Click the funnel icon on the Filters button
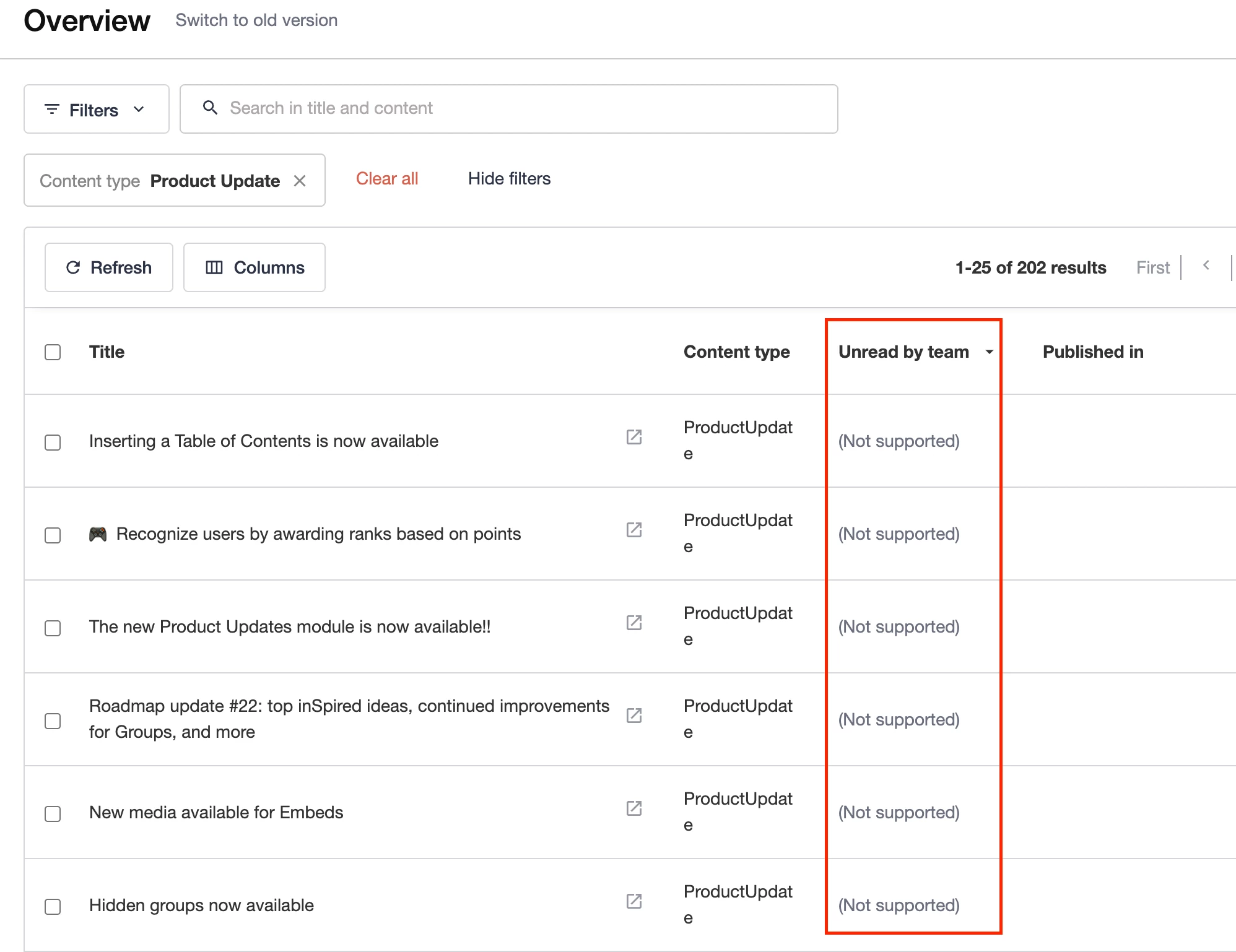Viewport: 1236px width, 952px height. pos(53,109)
